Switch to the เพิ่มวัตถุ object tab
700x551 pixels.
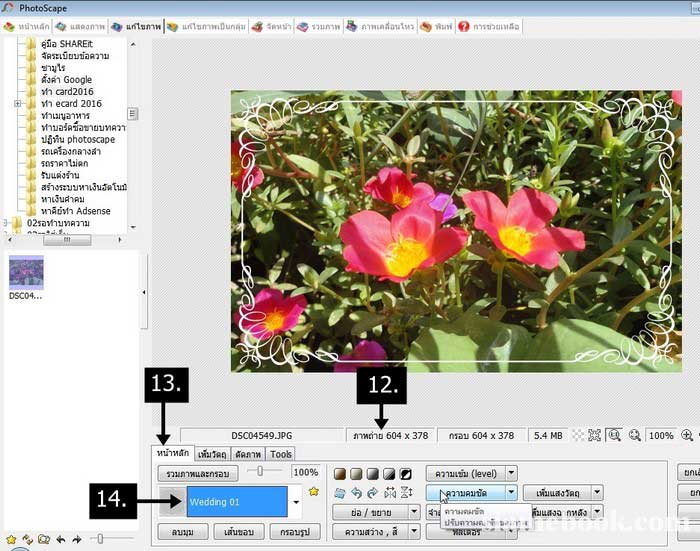212,454
